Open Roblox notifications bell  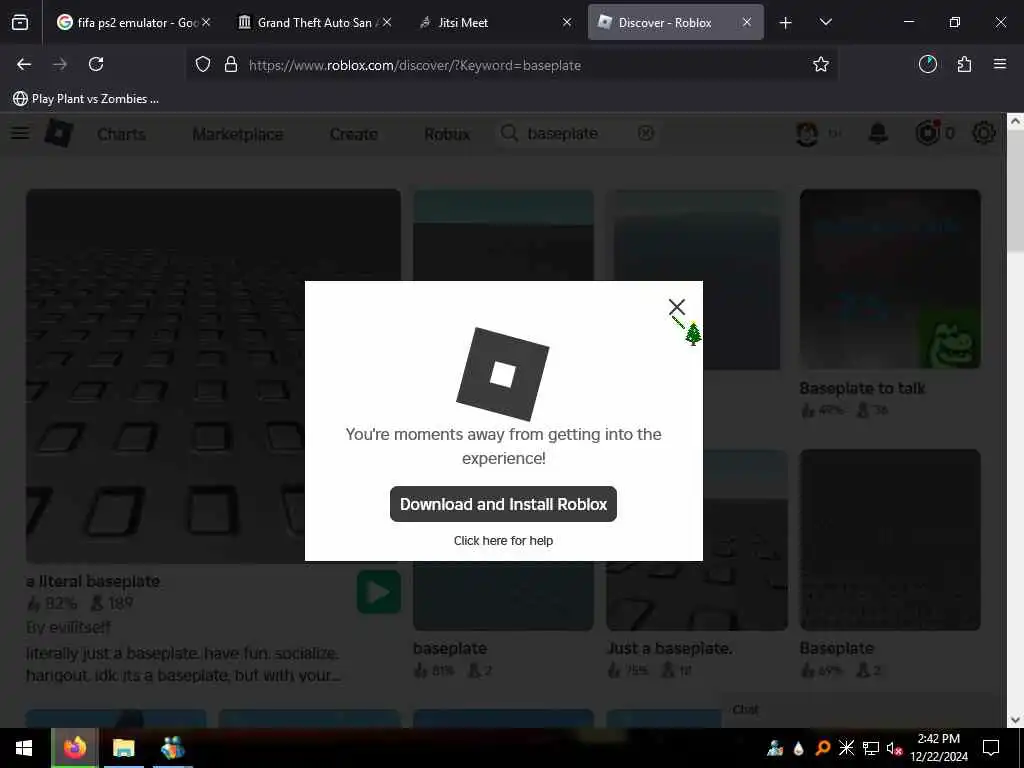tap(878, 133)
